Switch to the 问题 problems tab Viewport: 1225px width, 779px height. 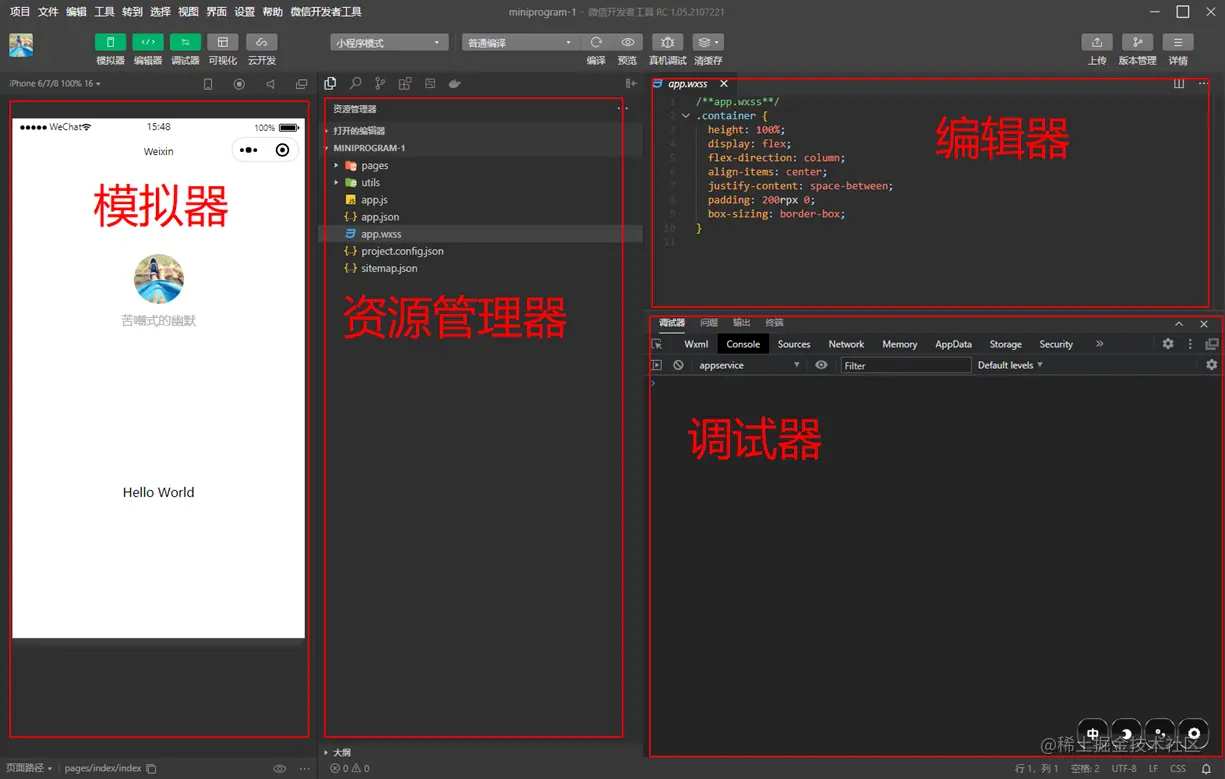pos(709,323)
